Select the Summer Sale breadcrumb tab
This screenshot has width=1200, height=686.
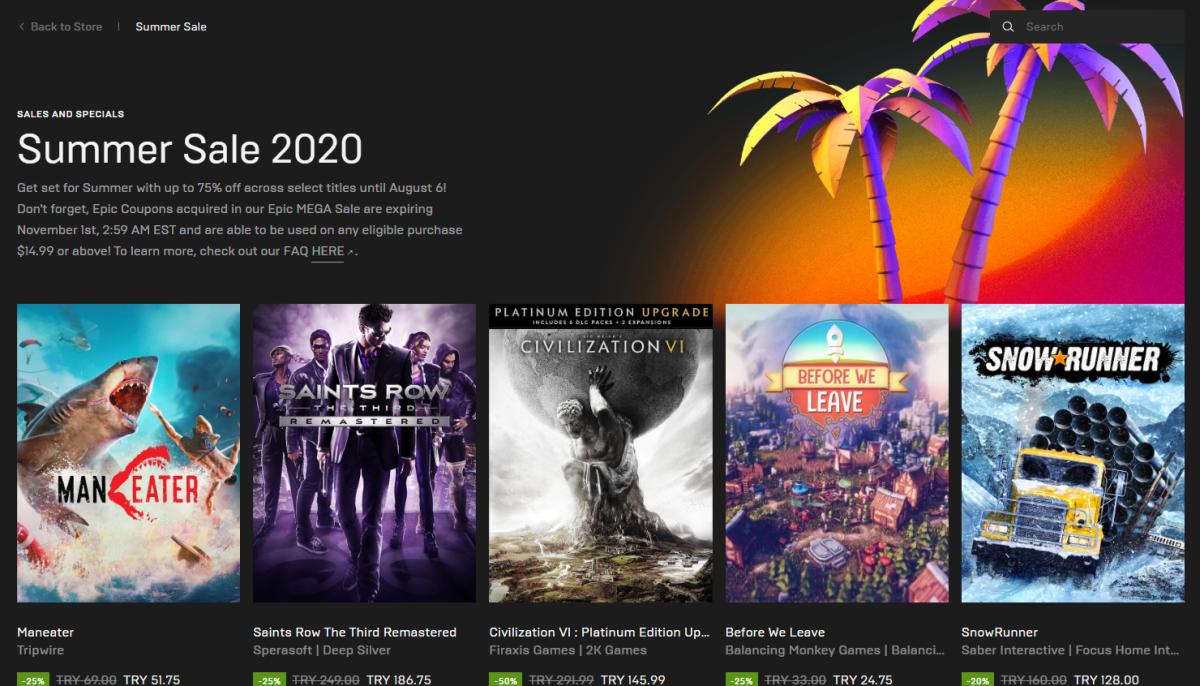pyautogui.click(x=171, y=27)
